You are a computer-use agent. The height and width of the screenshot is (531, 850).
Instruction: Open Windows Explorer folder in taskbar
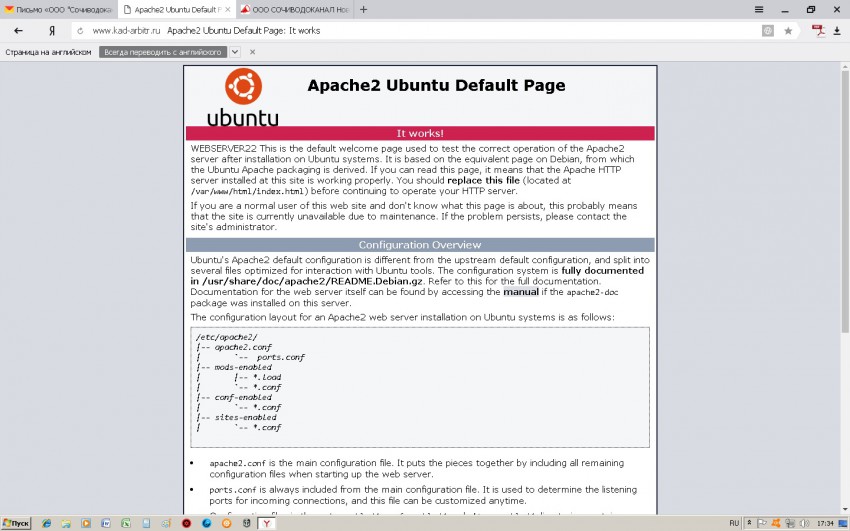point(66,523)
